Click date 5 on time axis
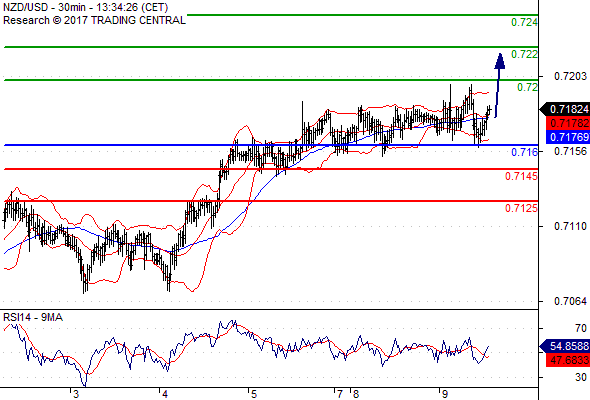590x400 pixels. pyautogui.click(x=254, y=394)
